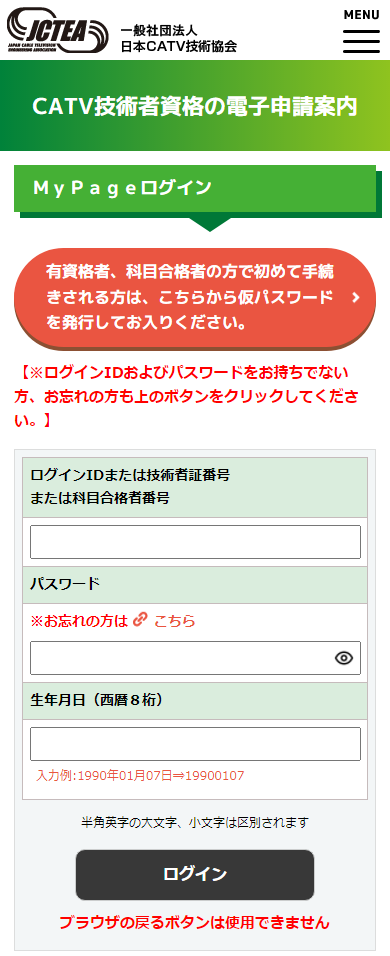Click the ログイン button
This screenshot has width=390, height=956.
tap(195, 874)
